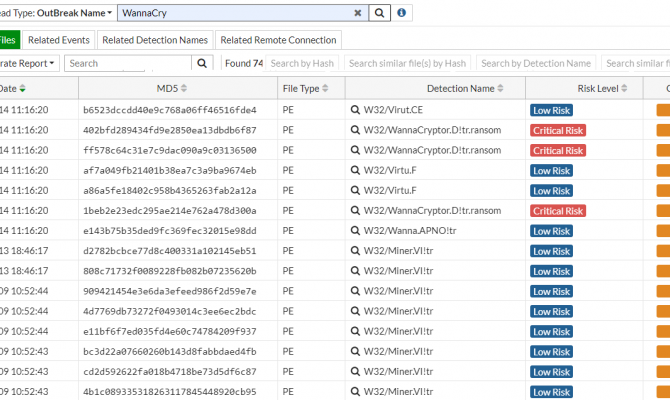Click the magnifier icon in the e11bf6f7ed03 row
The image size is (670, 400).
355,331
